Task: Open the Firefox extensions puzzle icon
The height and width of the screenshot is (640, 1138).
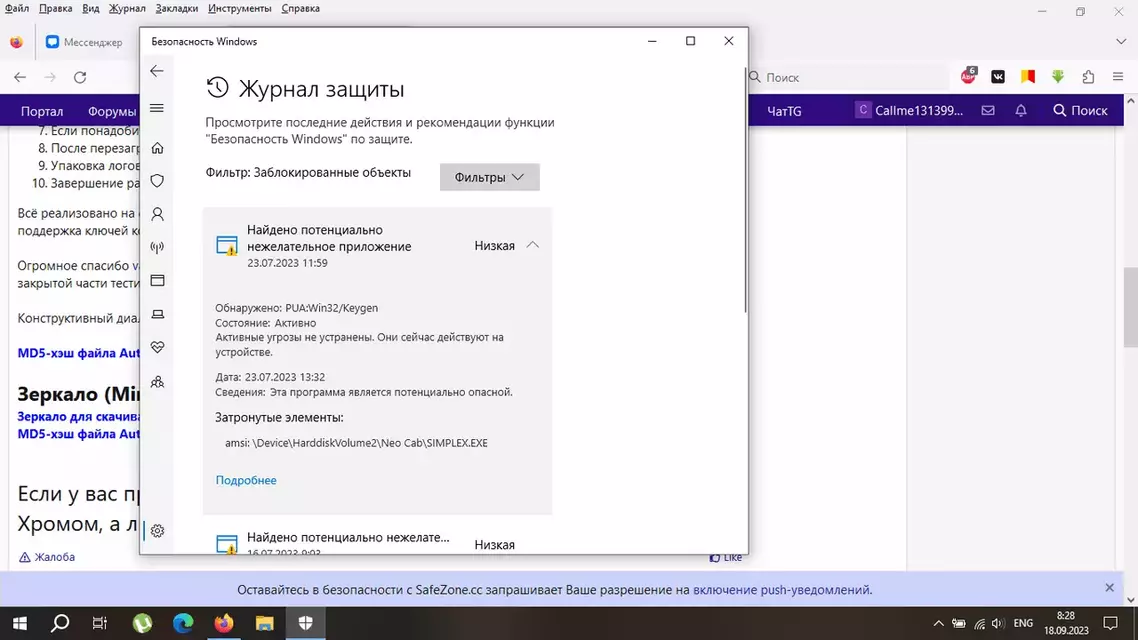Action: tap(1088, 77)
